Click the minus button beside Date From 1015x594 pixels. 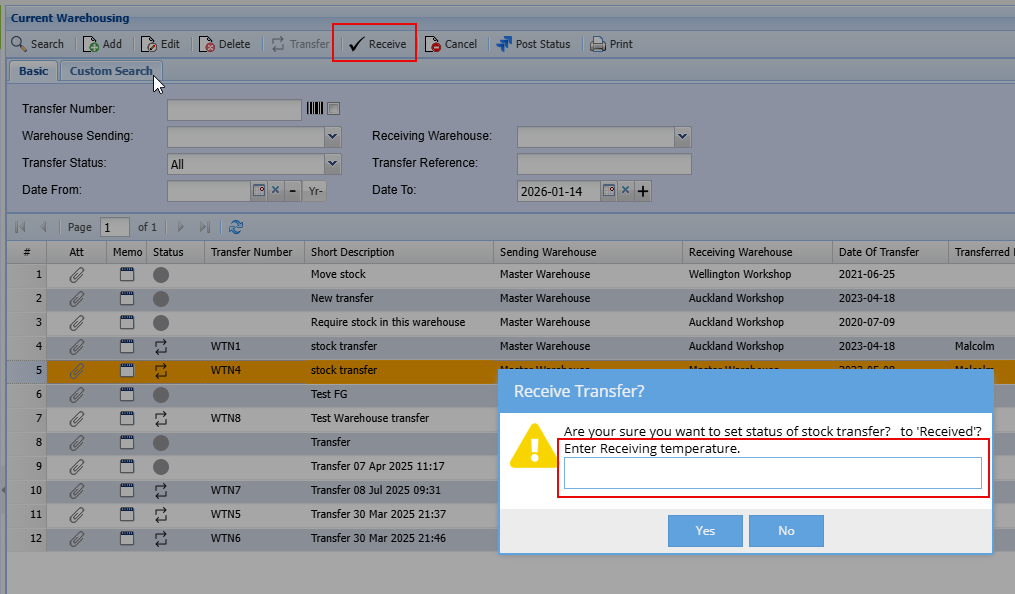[x=293, y=191]
